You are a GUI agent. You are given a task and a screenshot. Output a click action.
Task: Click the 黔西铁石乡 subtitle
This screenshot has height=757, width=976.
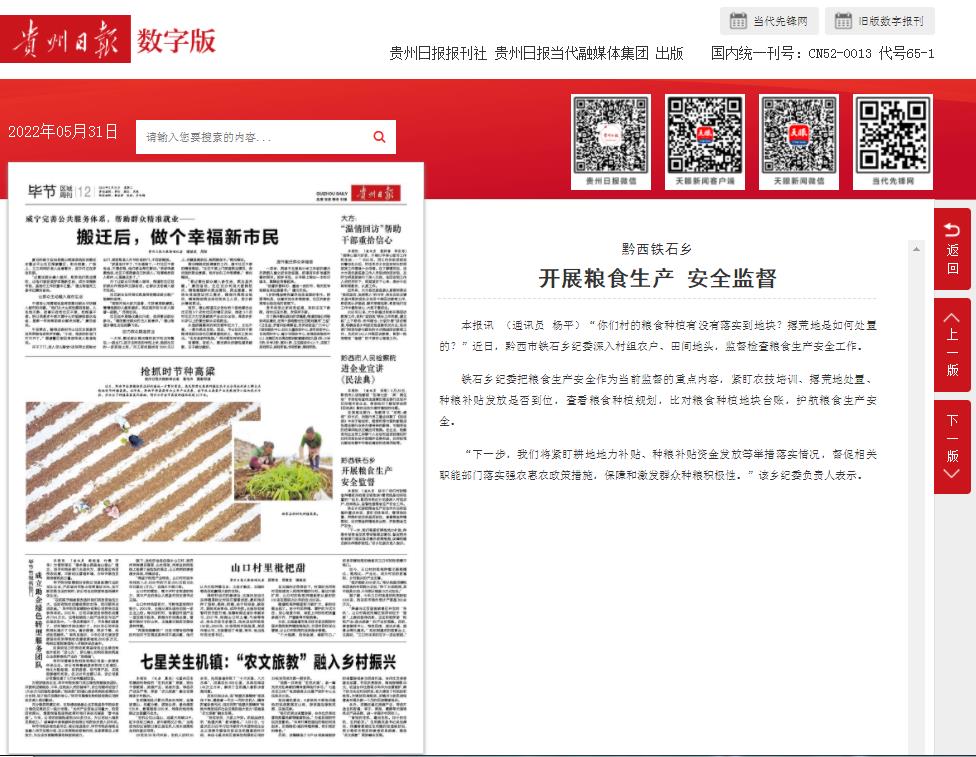point(657,249)
